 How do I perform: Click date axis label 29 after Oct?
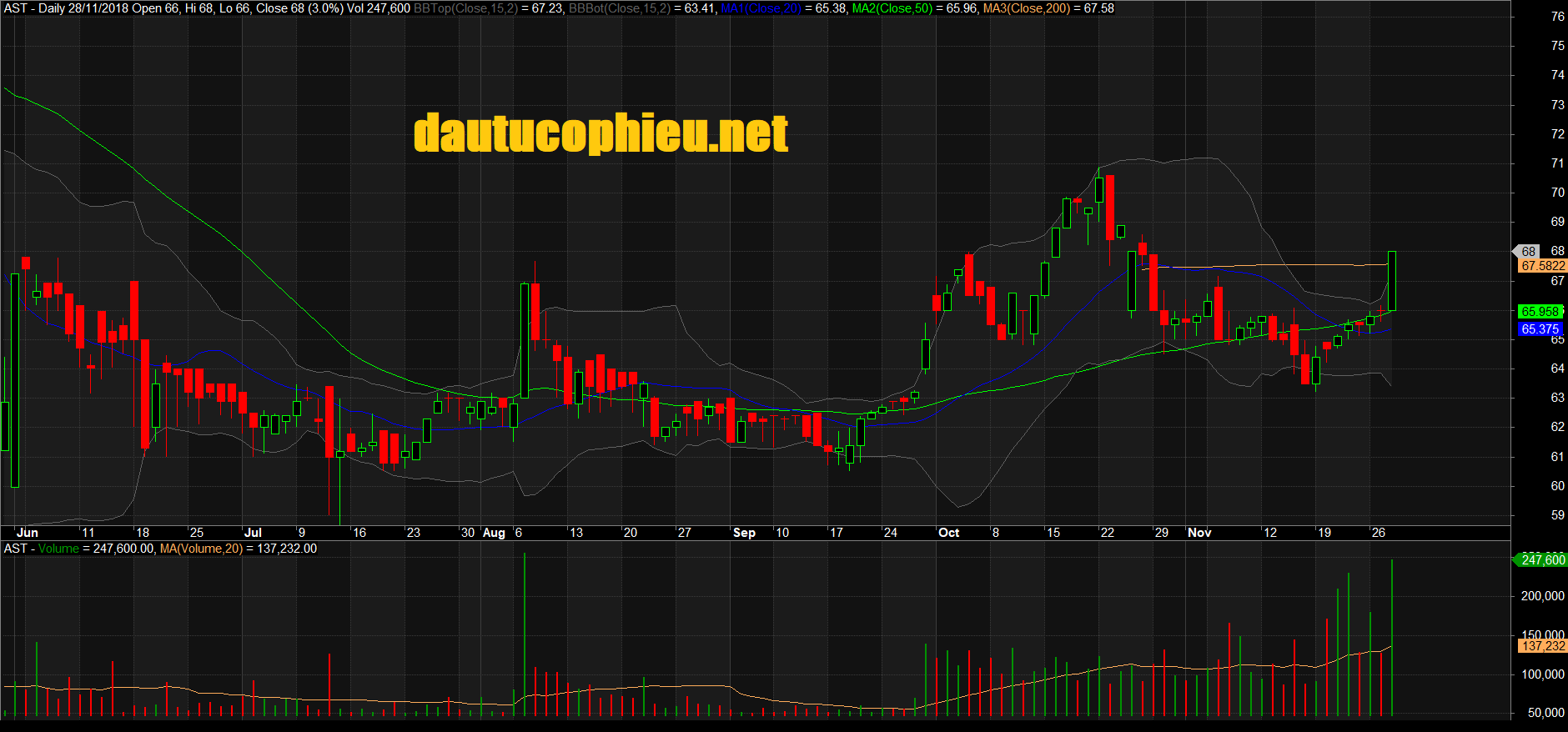[1162, 533]
